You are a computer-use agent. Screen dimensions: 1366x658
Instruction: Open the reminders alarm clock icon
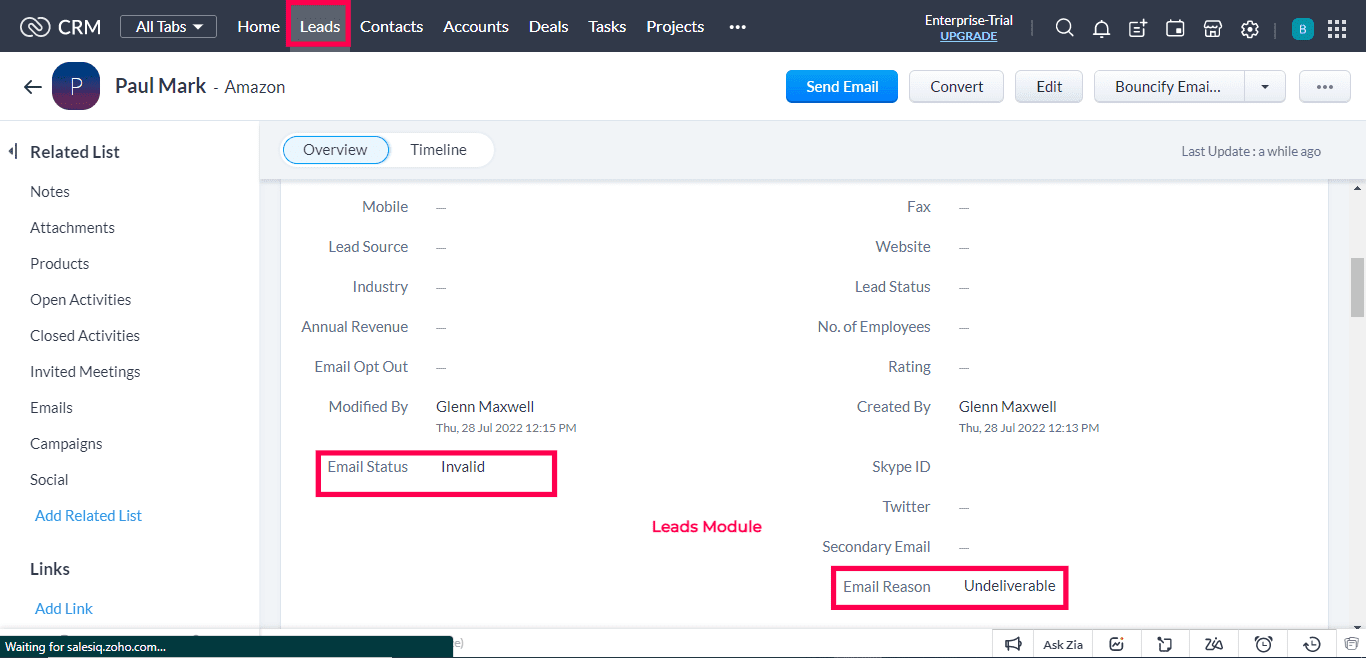click(x=1263, y=644)
